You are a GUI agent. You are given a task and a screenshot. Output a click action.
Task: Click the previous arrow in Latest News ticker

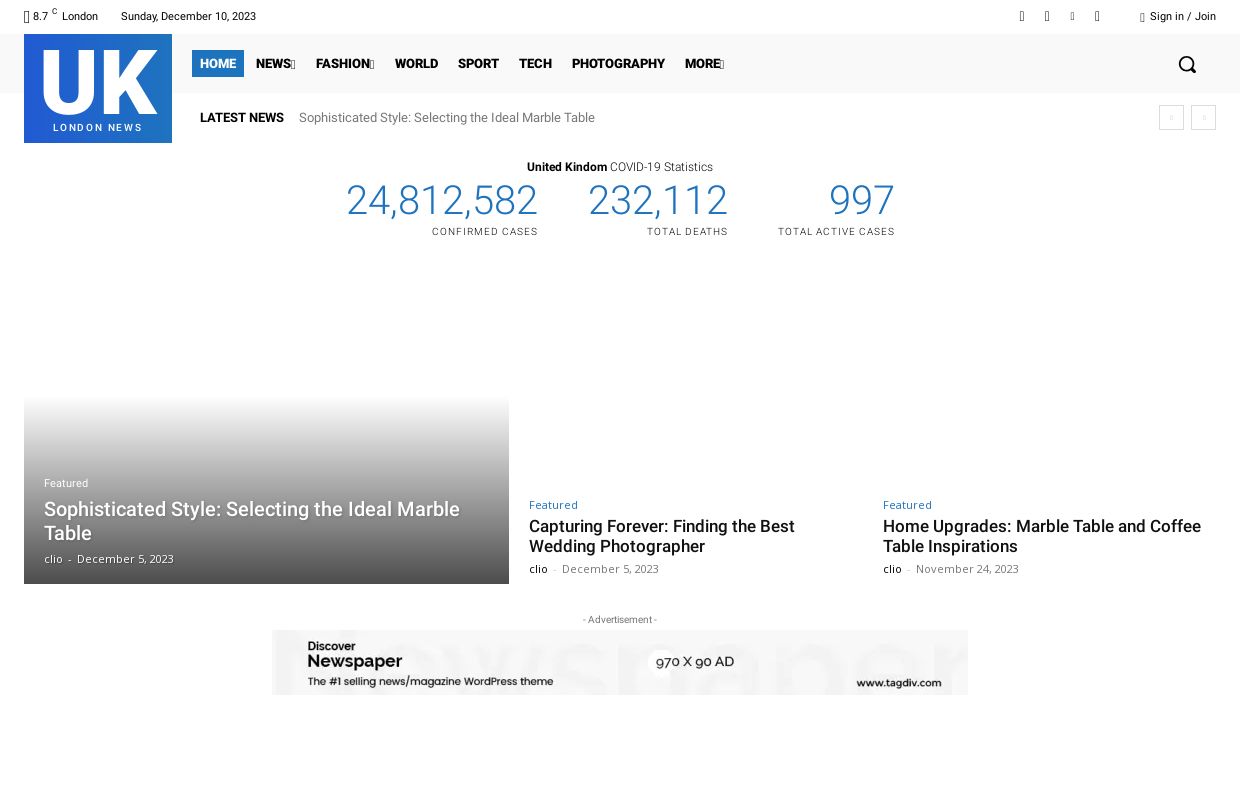(x=1171, y=118)
